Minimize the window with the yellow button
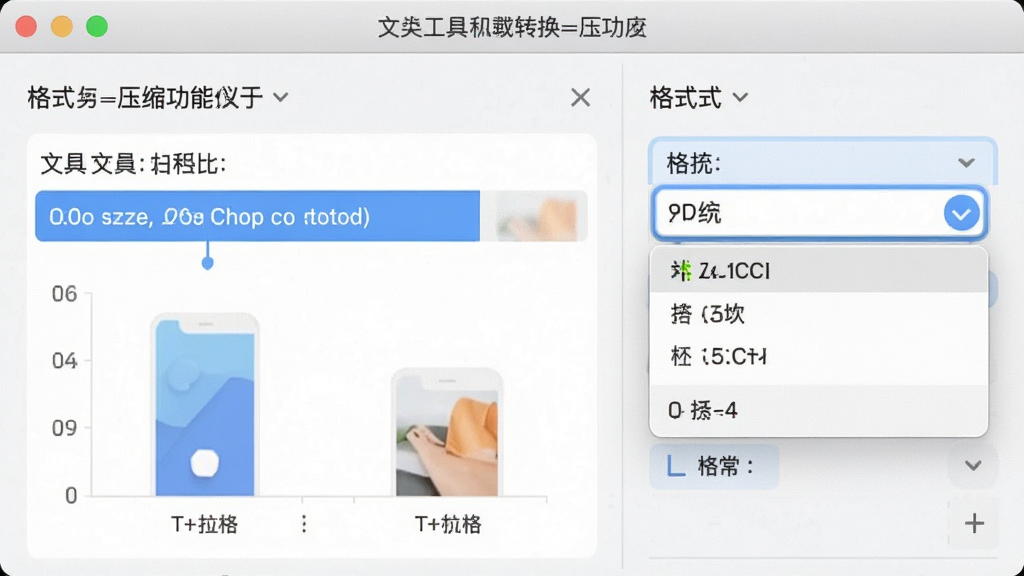Image resolution: width=1024 pixels, height=576 pixels. tap(62, 27)
